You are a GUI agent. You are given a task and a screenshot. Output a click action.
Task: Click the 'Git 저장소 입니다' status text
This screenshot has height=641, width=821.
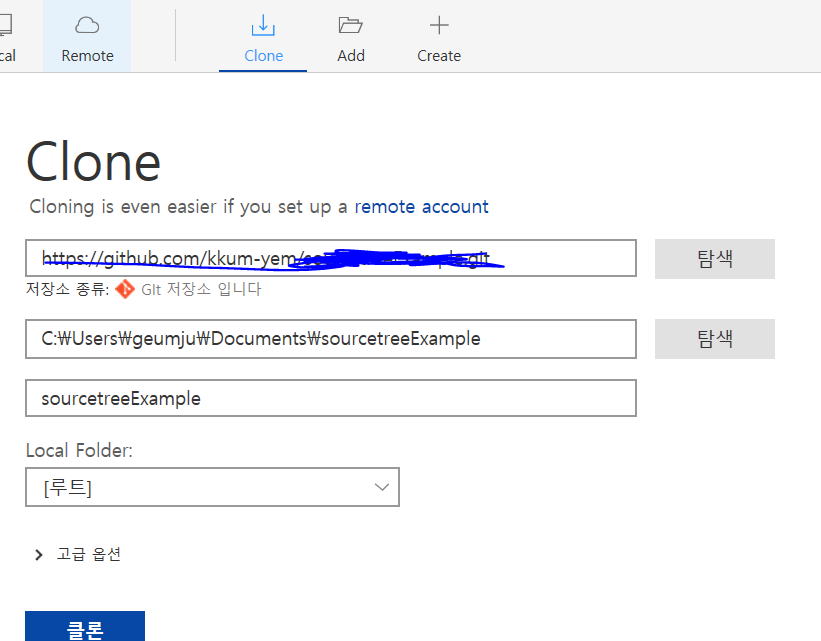201,289
